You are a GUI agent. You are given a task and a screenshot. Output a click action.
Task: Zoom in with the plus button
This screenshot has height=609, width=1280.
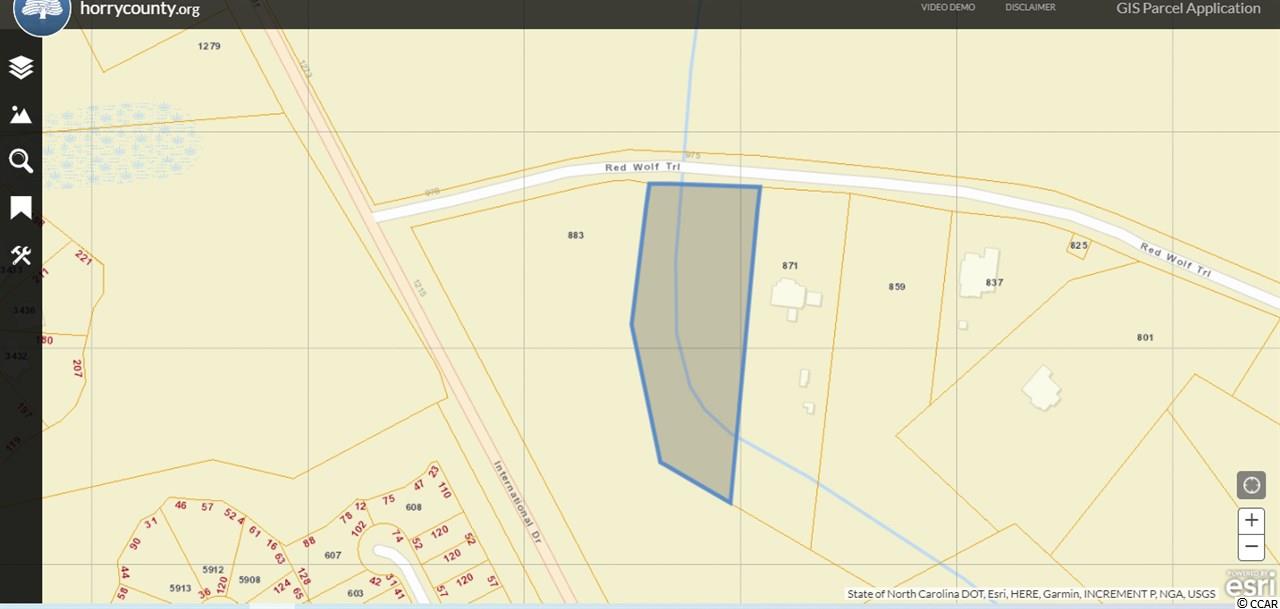tap(1250, 521)
